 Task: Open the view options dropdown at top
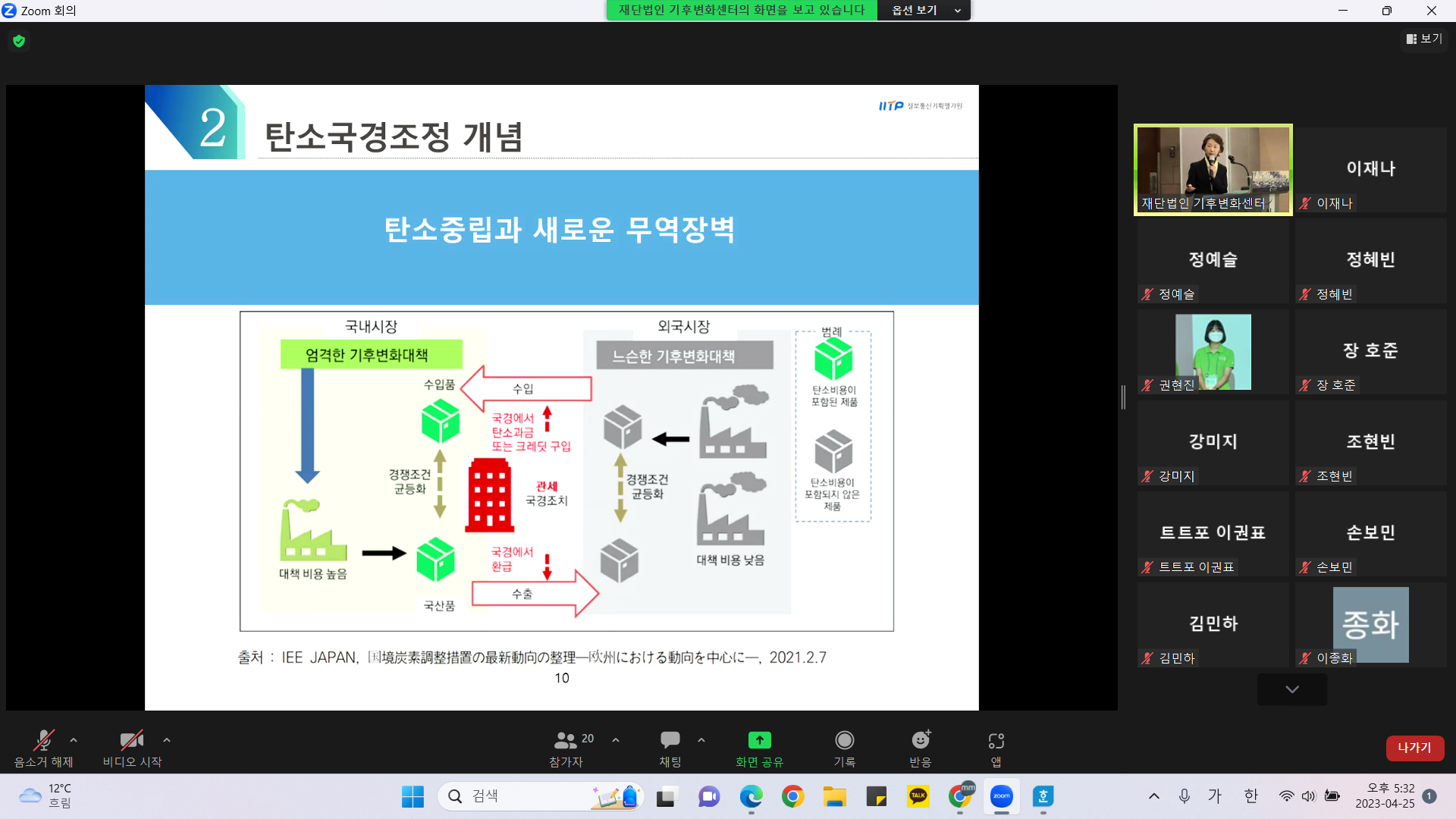point(924,10)
